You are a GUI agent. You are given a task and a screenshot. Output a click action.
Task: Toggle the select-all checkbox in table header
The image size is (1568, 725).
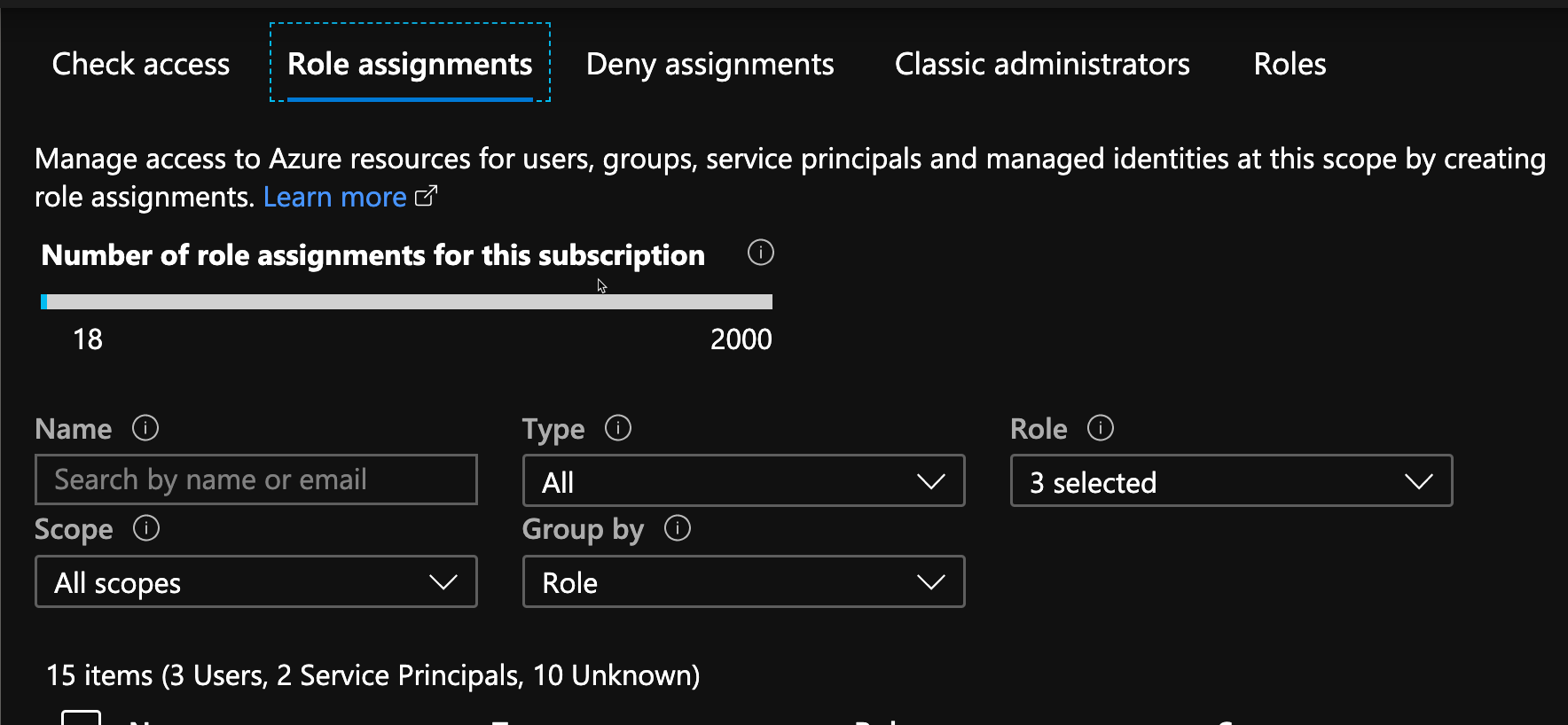point(81,716)
